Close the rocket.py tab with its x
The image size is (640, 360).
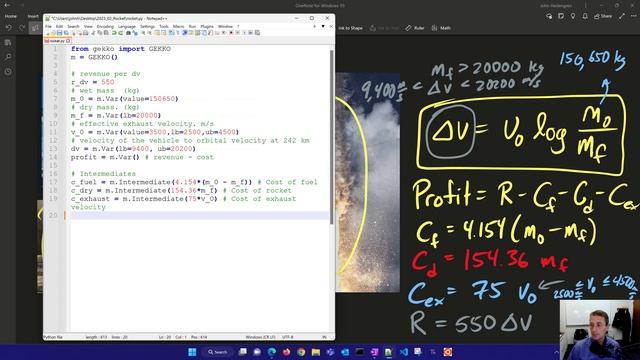point(68,41)
